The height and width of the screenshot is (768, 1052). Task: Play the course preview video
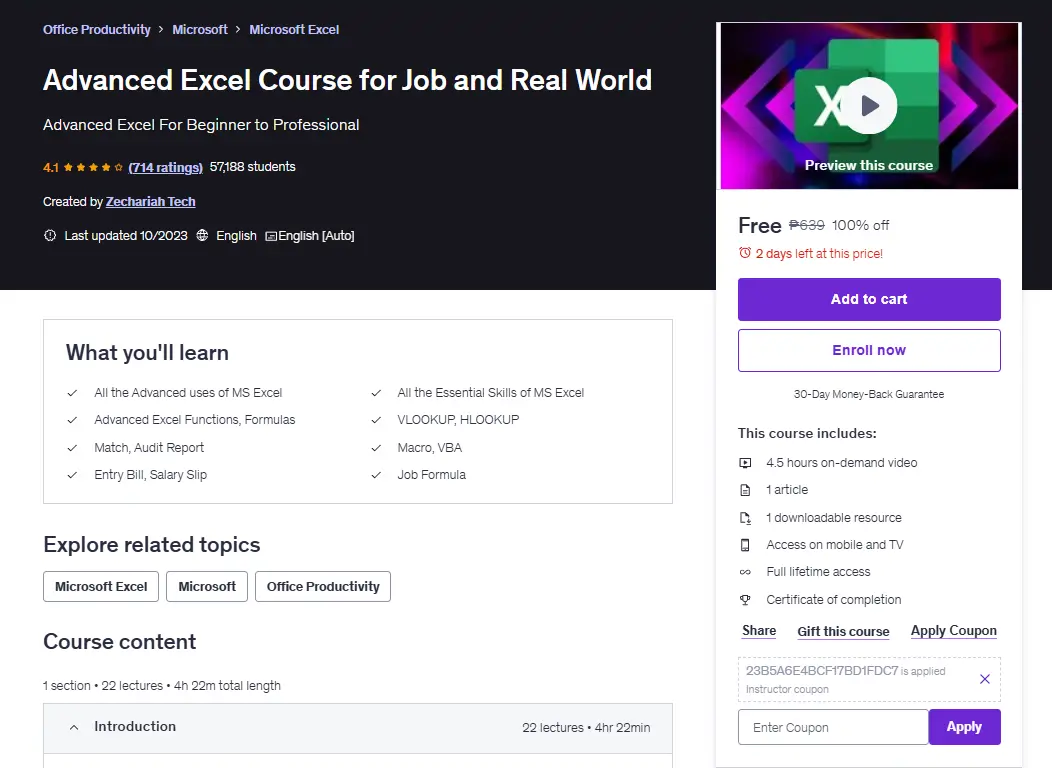tap(869, 105)
